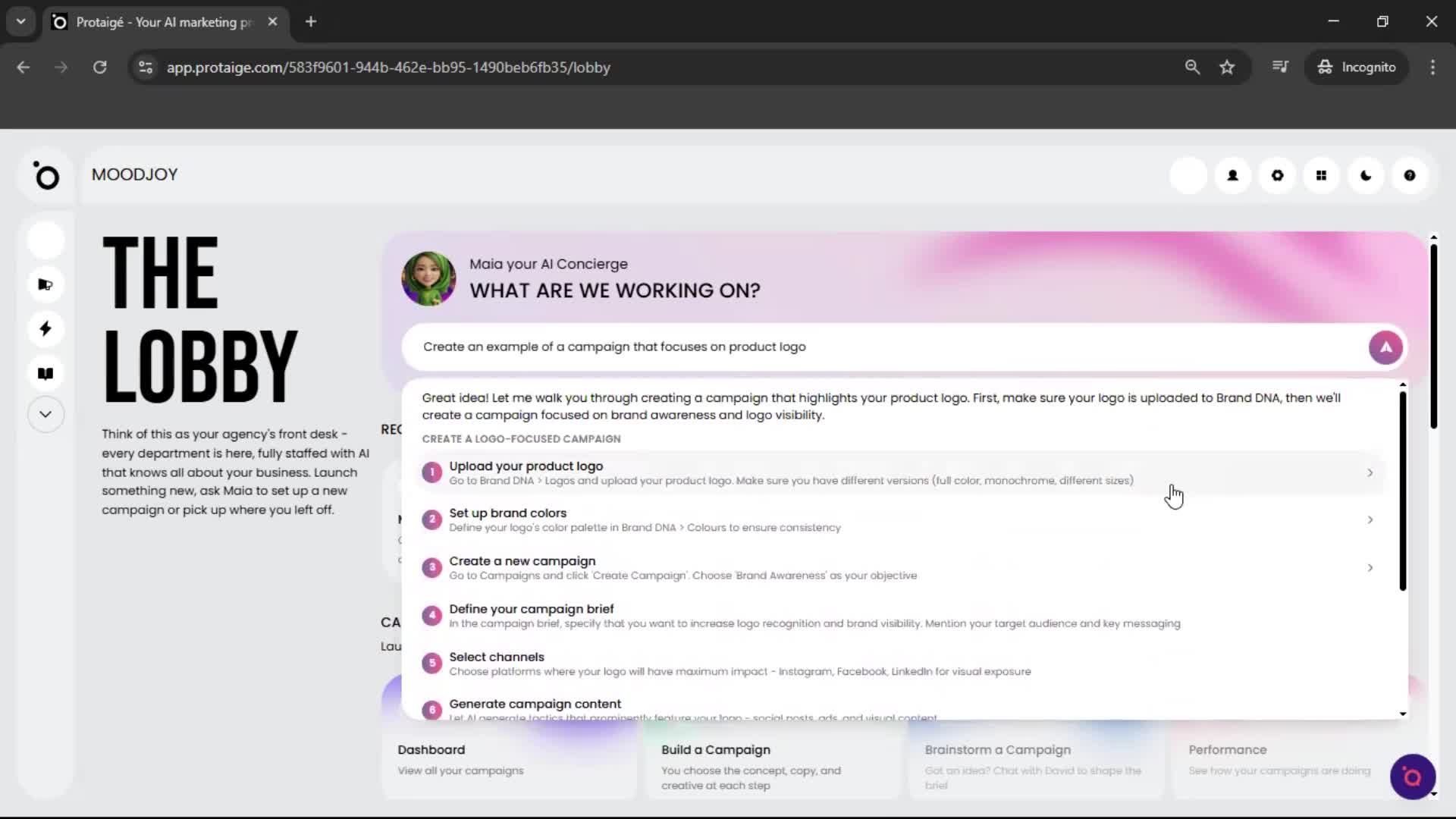Screen dimensions: 1456x819
Task: Open the browser tab search dropdown
Action: click(20, 21)
